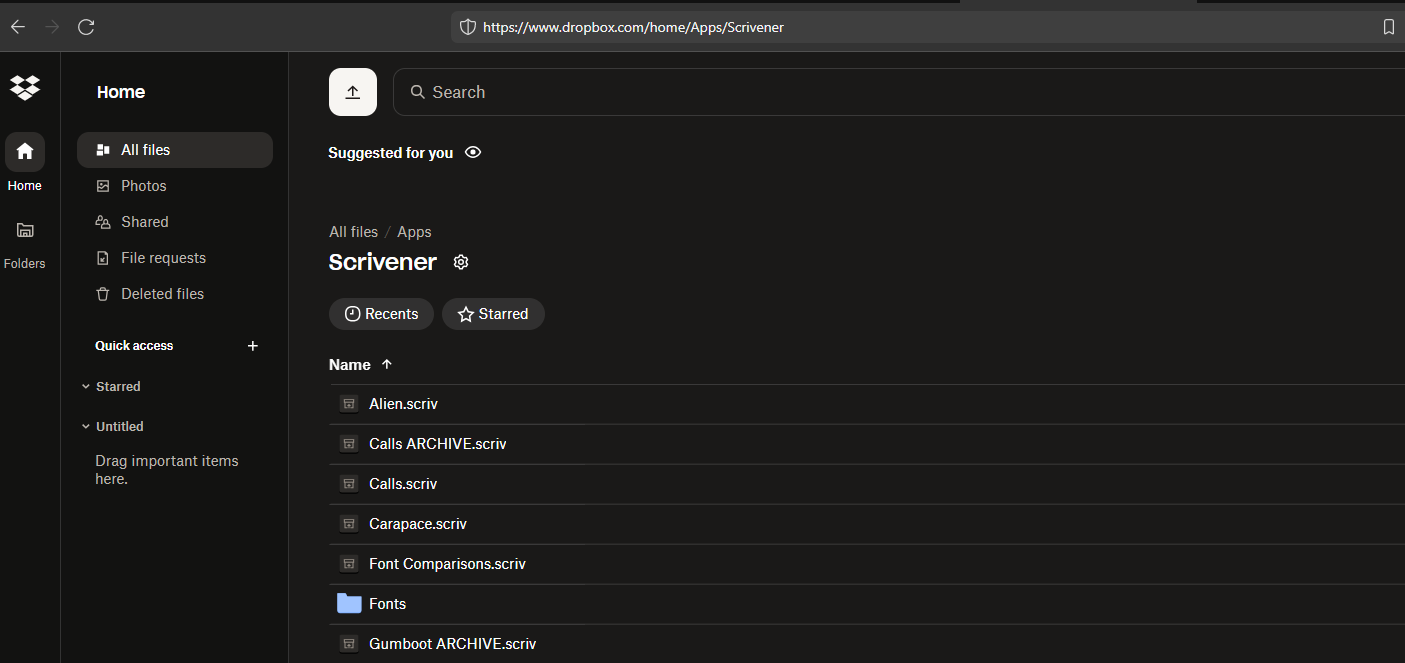Viewport: 1405px width, 663px height.
Task: Click the upload button
Action: 353,92
